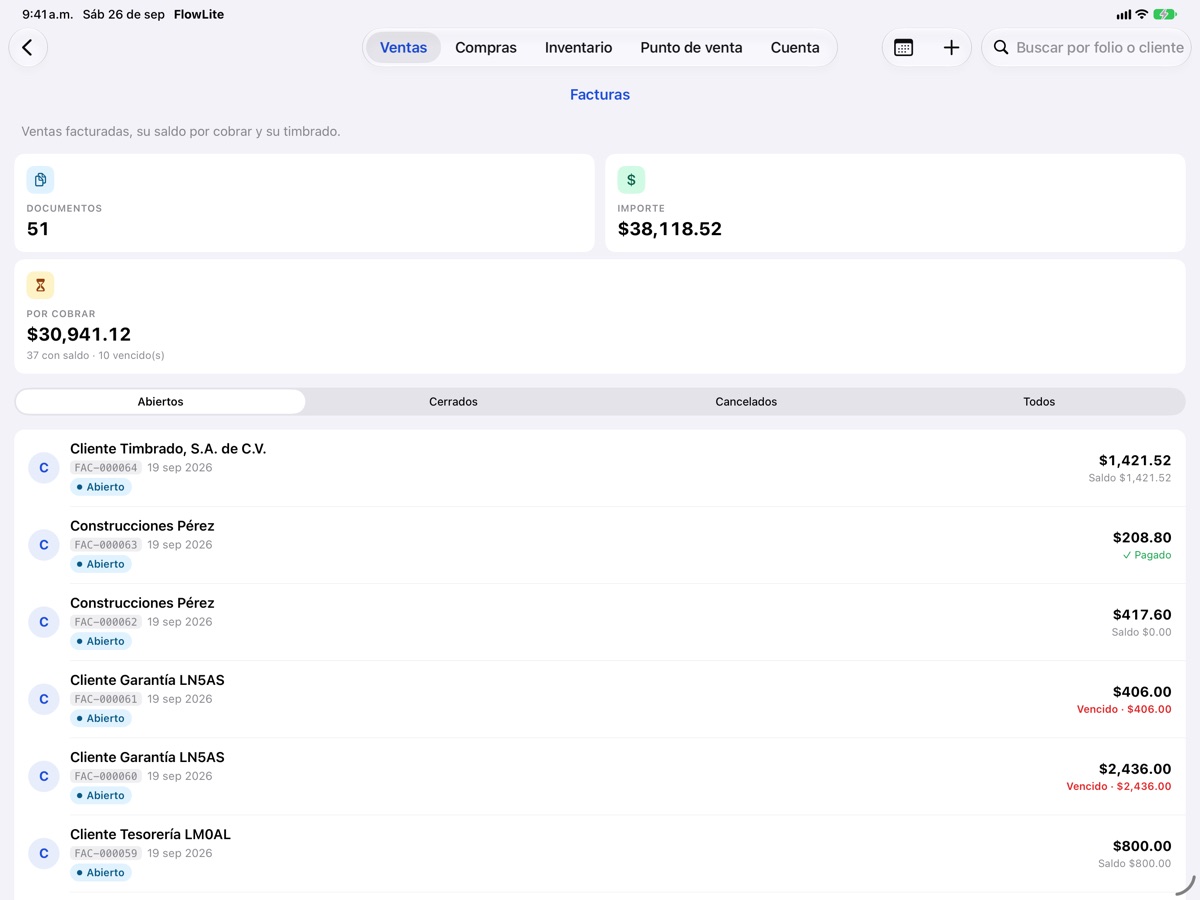The image size is (1200, 900).
Task: Check the Wi-Fi status icon
Action: [1141, 15]
